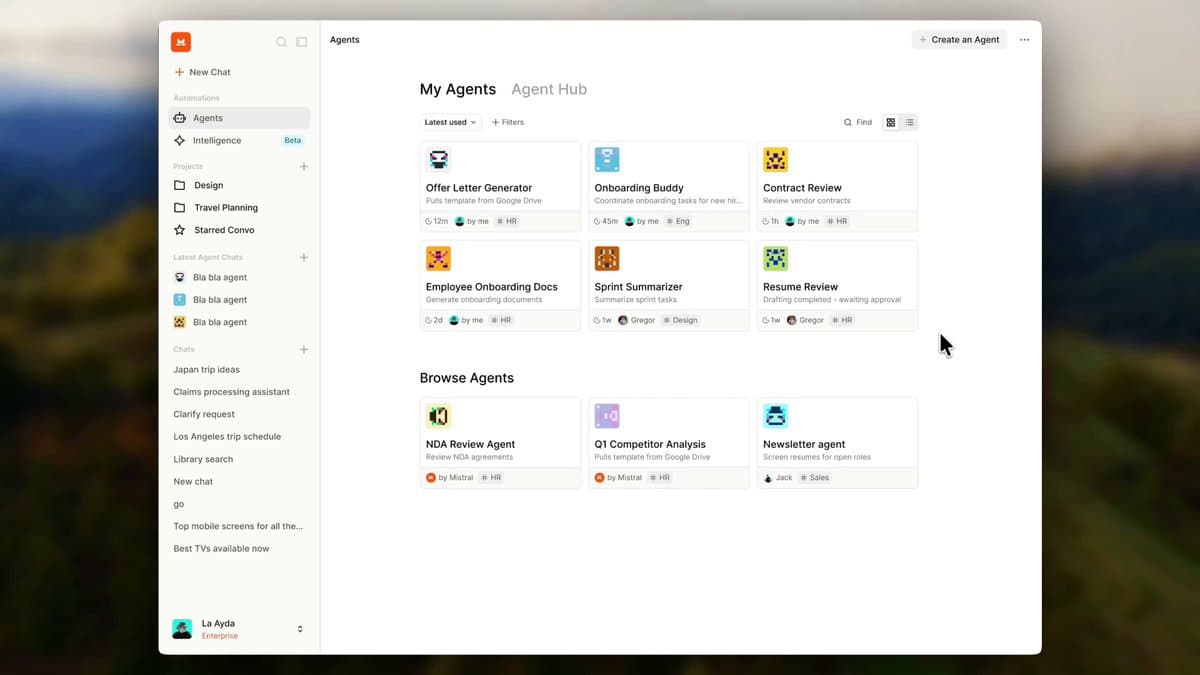
Task: Open Sprint Summarizer agent icon
Action: point(607,258)
